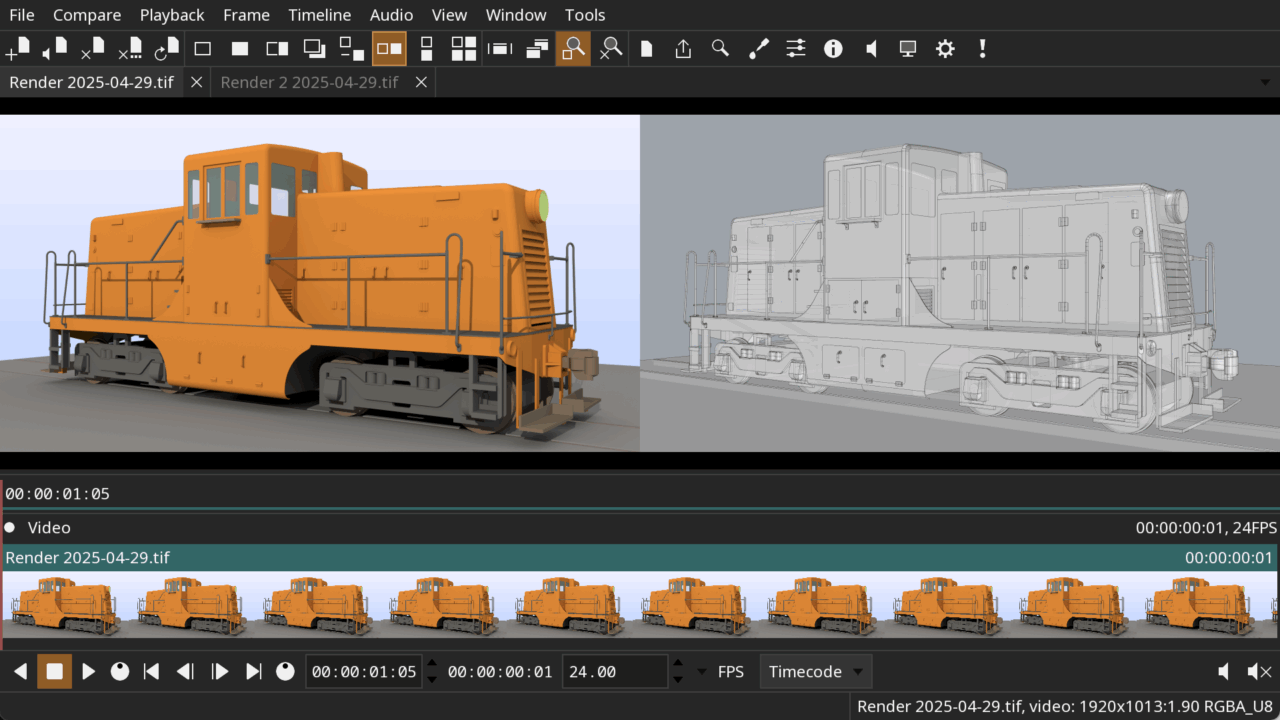Viewport: 1280px width, 720px height.
Task: Open the Compare menu
Action: [87, 15]
